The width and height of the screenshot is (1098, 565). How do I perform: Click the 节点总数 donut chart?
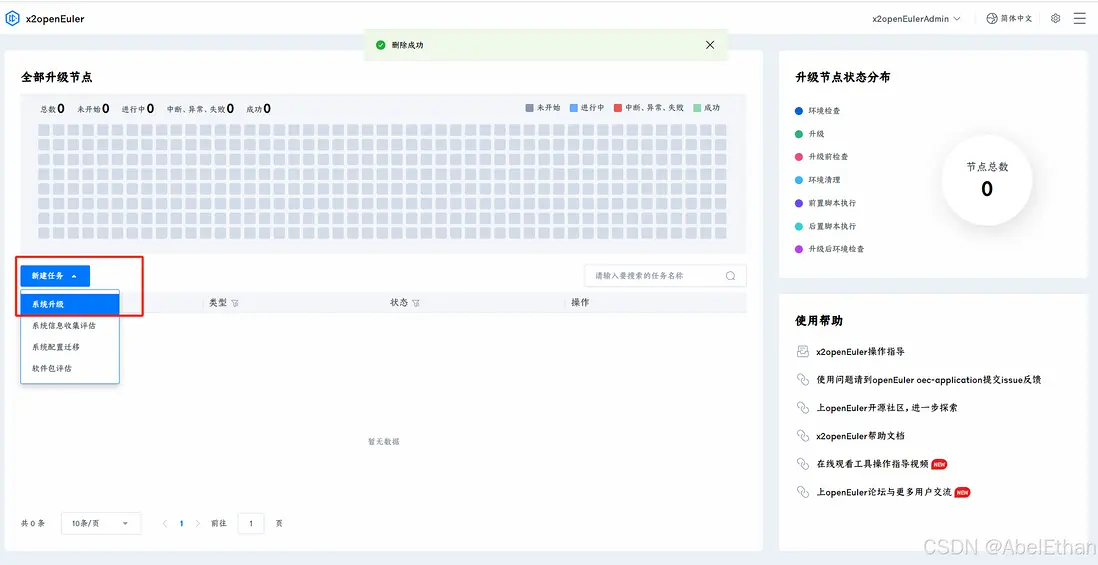pyautogui.click(x=987, y=181)
